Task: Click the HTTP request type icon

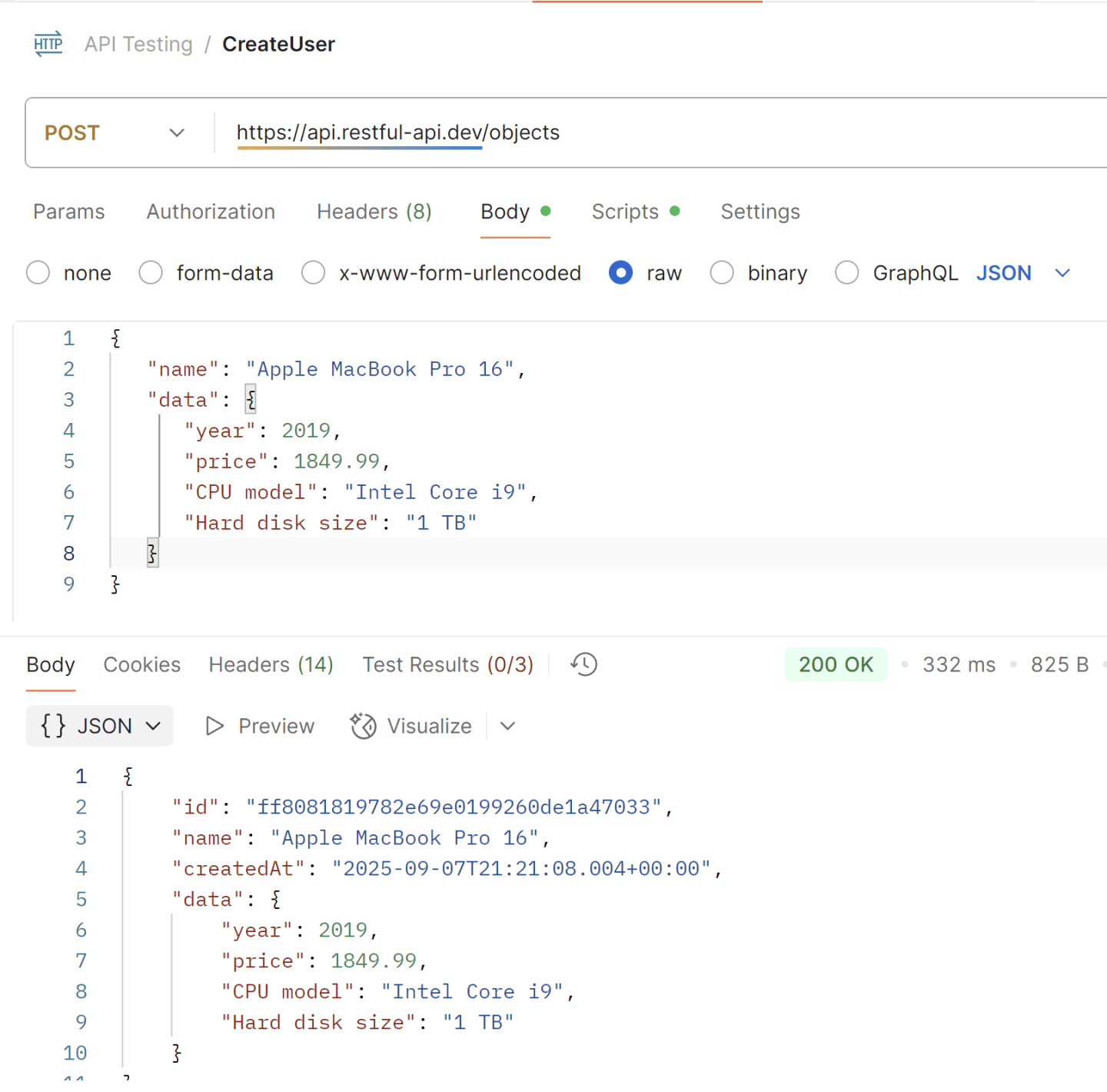Action: pyautogui.click(x=48, y=44)
